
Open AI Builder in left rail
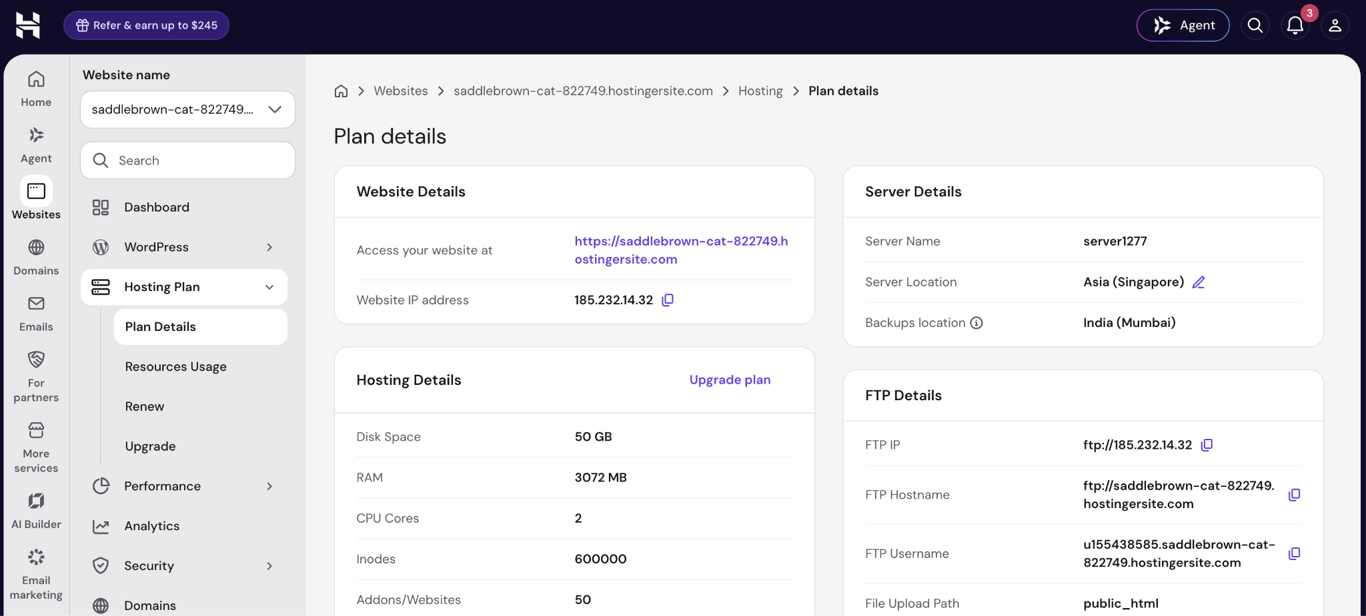tap(36, 510)
